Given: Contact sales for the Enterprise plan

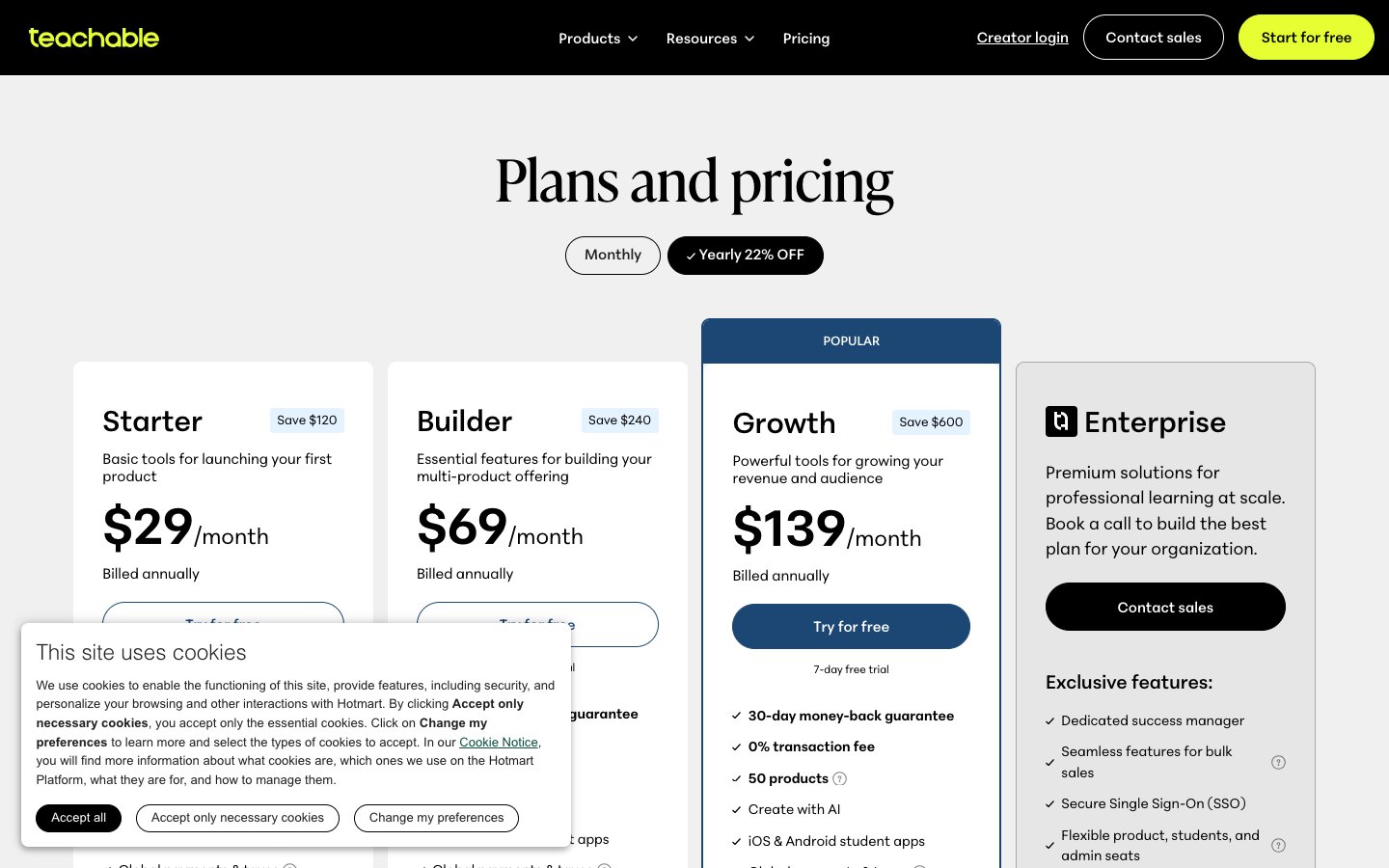Looking at the screenshot, I should tap(1165, 608).
